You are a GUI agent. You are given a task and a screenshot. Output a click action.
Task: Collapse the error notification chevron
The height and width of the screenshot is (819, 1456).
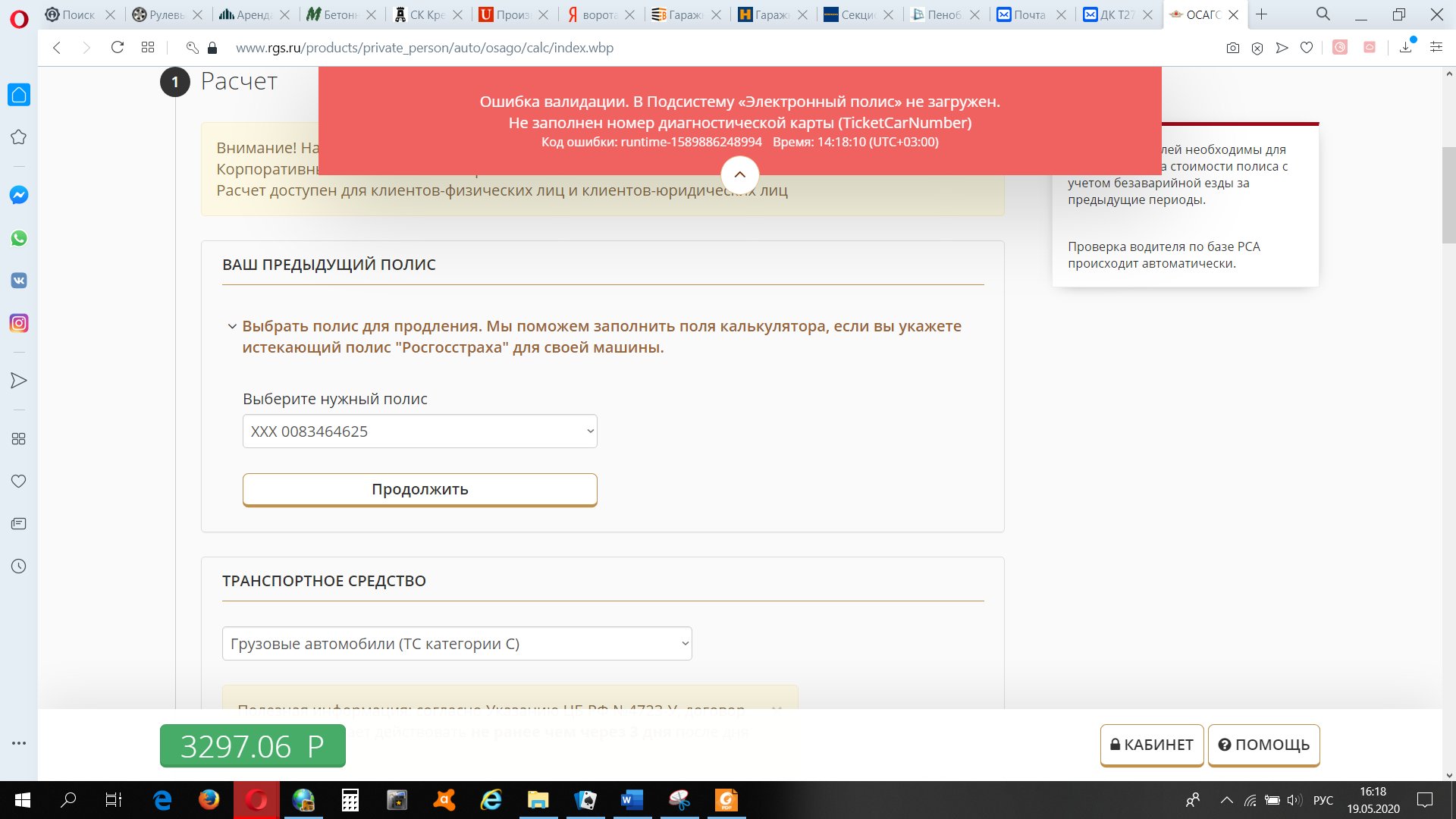(739, 174)
